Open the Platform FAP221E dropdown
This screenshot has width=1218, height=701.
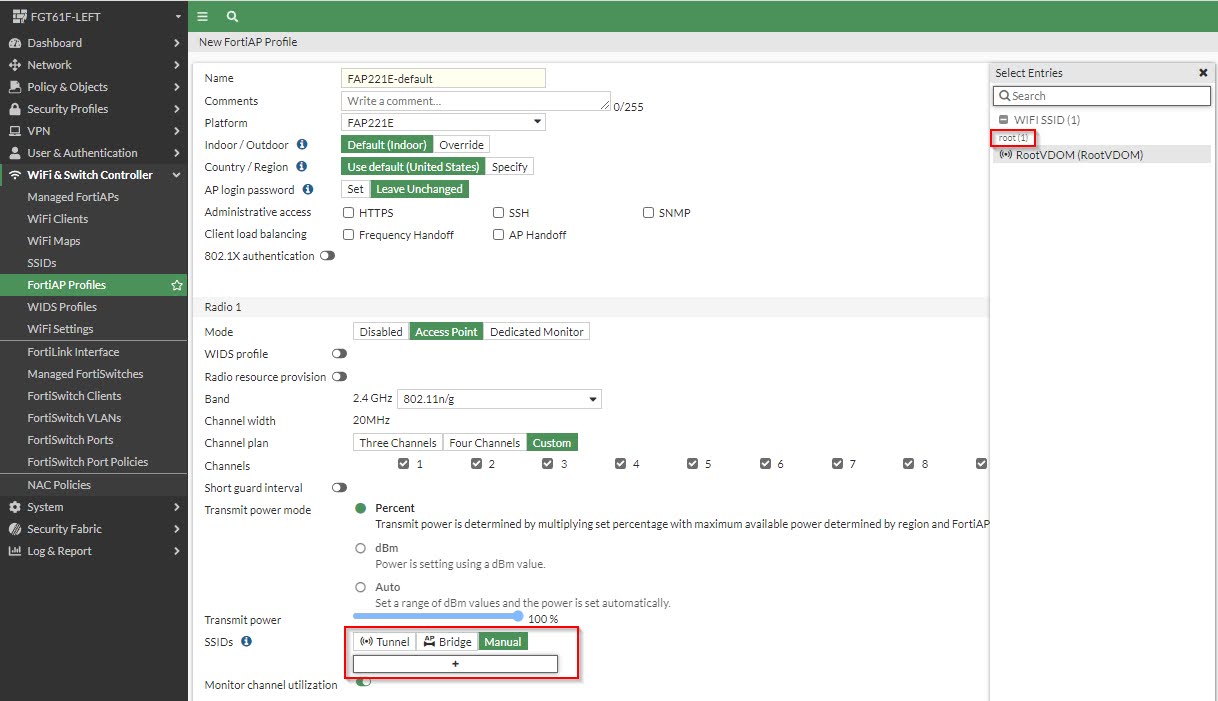pos(443,123)
